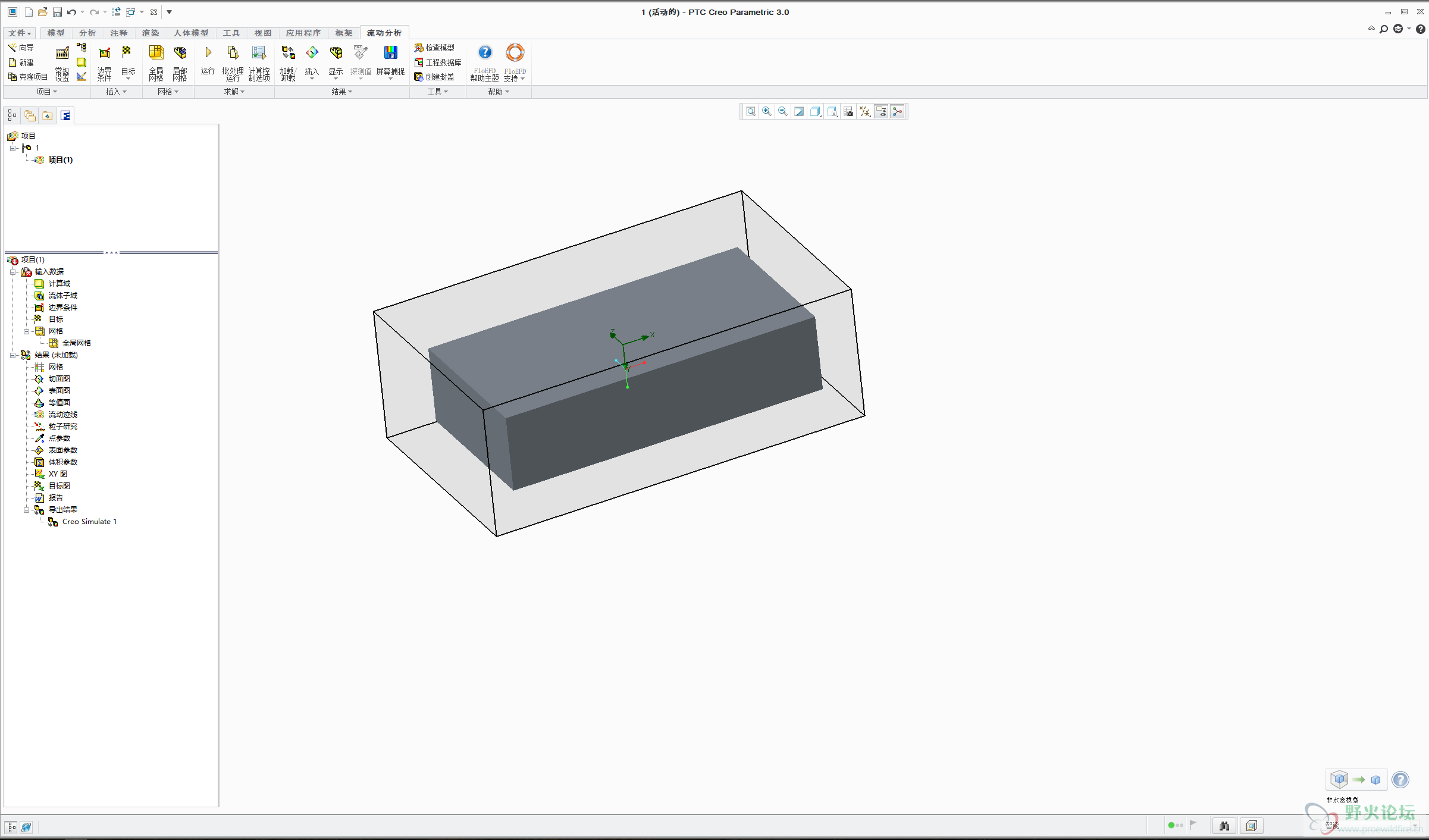Screen dimensions: 1429x840
Task: Select the model tree tab icon
Action: pyautogui.click(x=12, y=115)
